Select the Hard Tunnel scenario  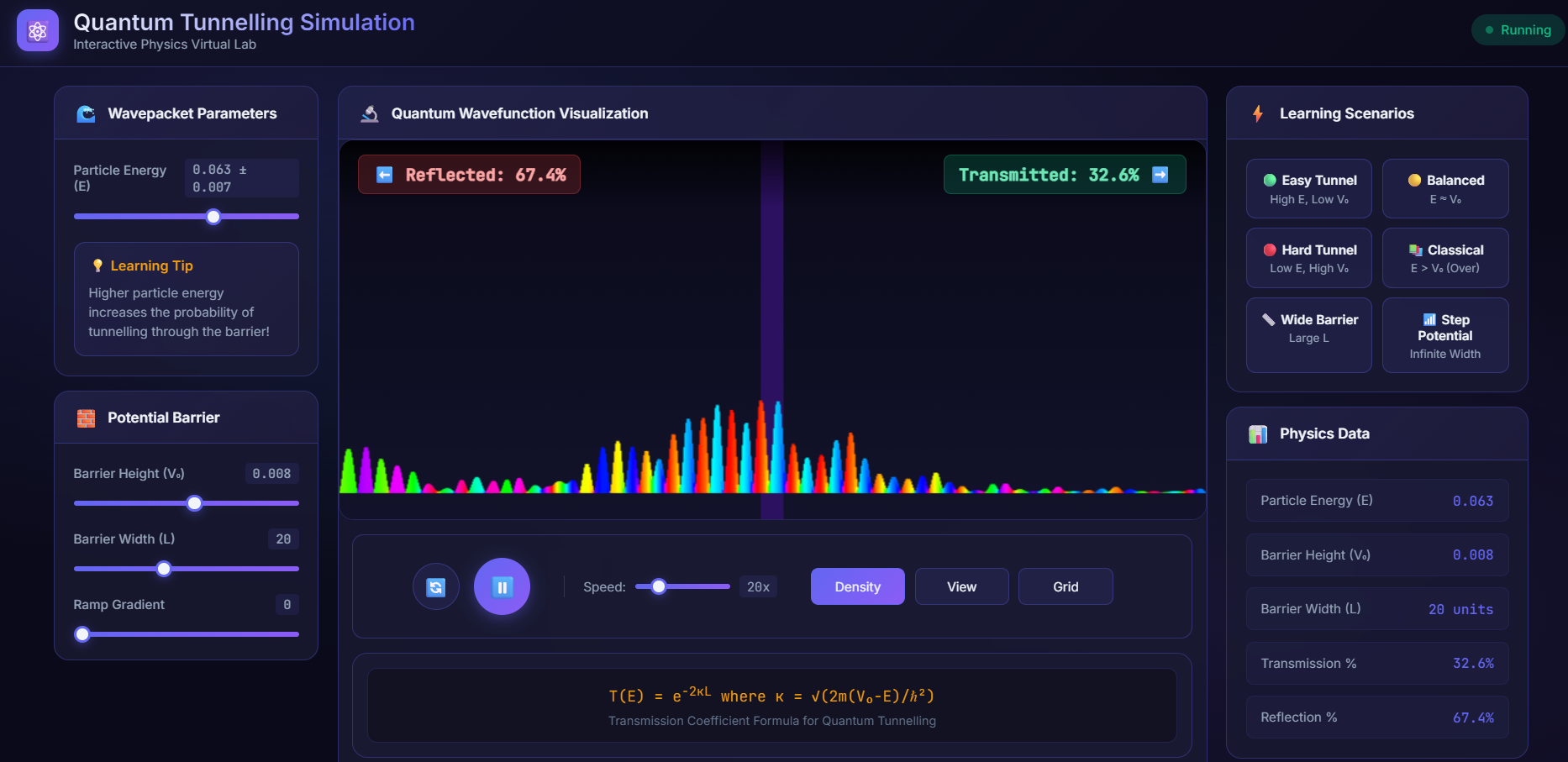(1308, 258)
